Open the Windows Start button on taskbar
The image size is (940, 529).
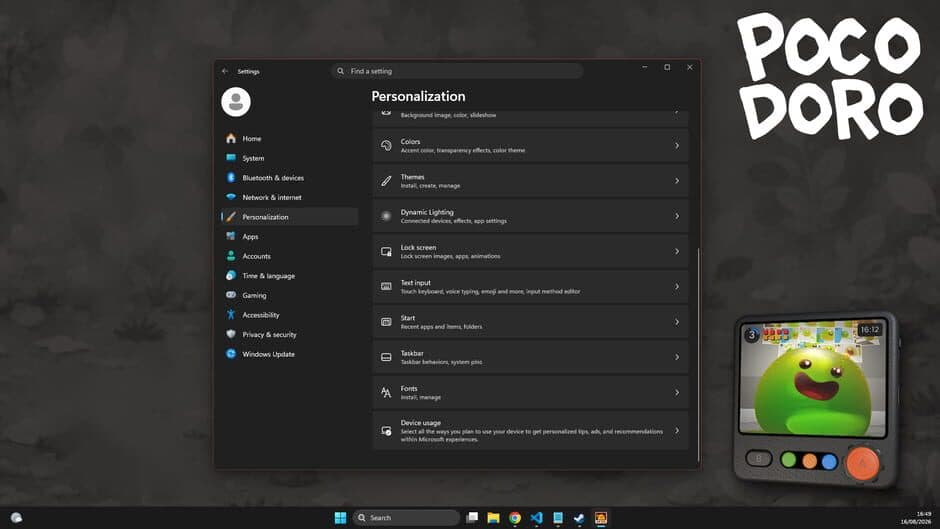(340, 518)
